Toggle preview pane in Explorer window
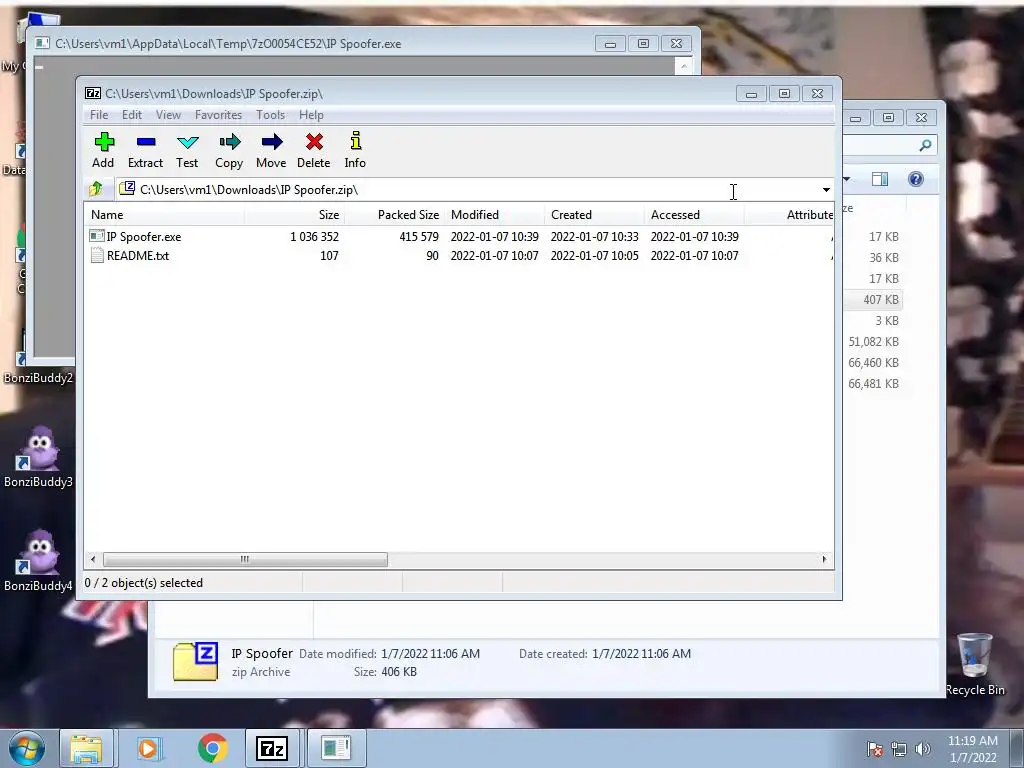The image size is (1024, 768). [x=880, y=179]
